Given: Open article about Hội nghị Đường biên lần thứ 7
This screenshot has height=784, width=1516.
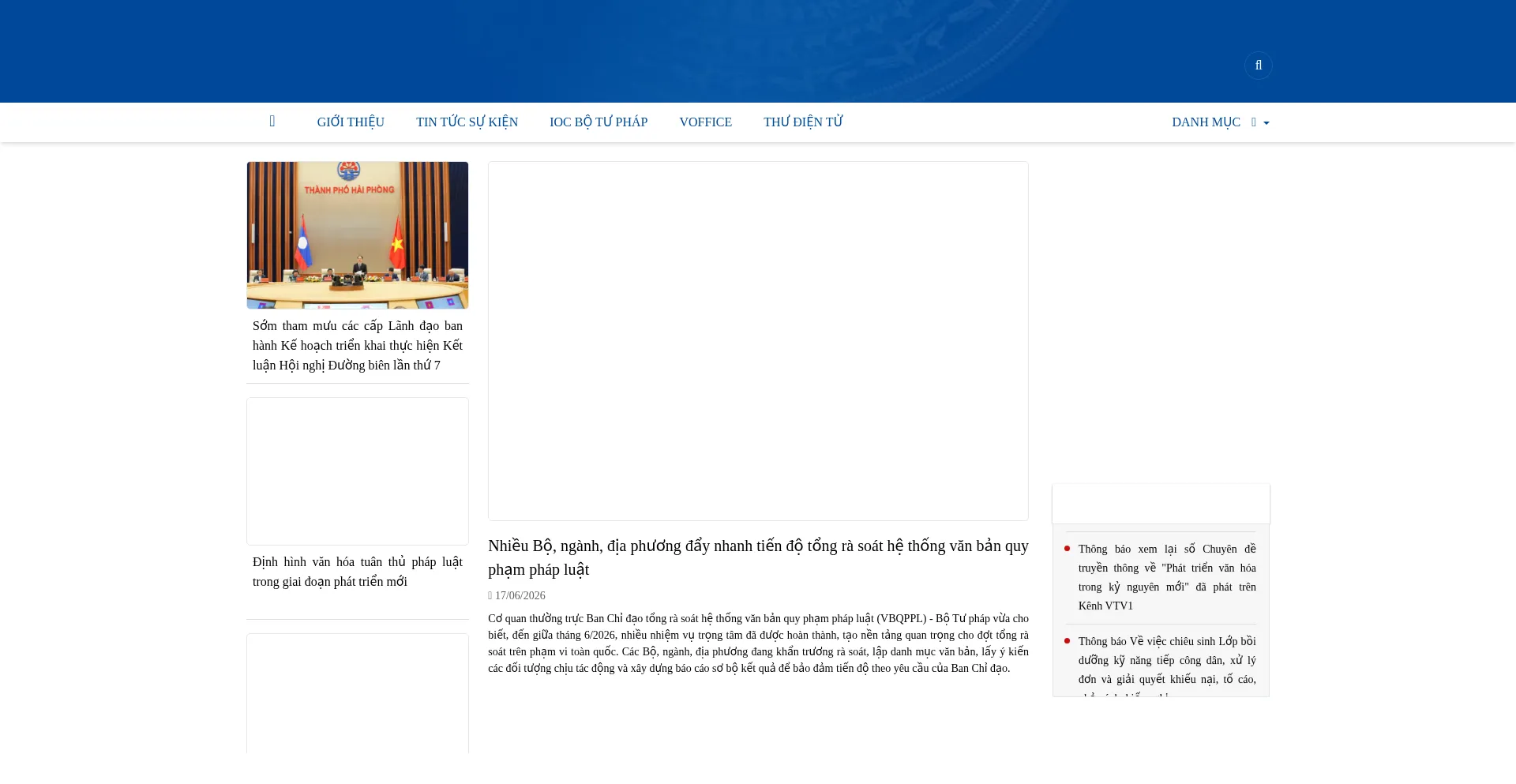Looking at the screenshot, I should pyautogui.click(x=358, y=345).
